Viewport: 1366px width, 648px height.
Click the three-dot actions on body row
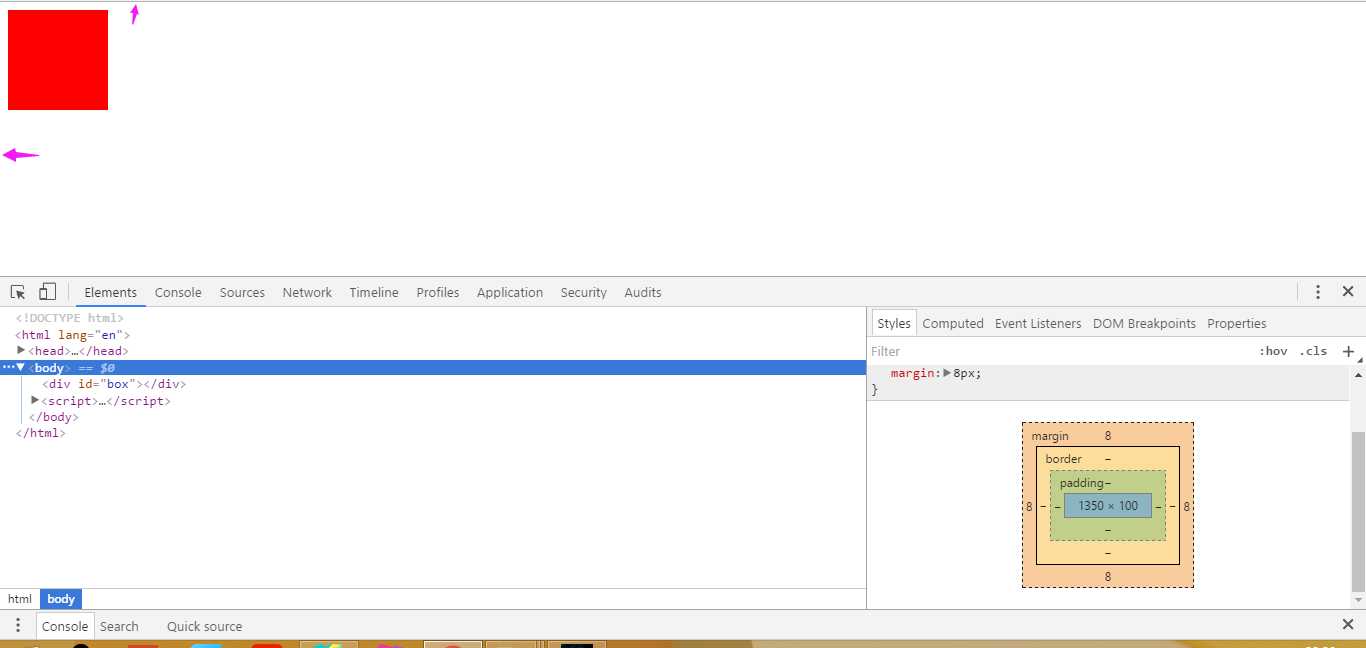point(7,367)
